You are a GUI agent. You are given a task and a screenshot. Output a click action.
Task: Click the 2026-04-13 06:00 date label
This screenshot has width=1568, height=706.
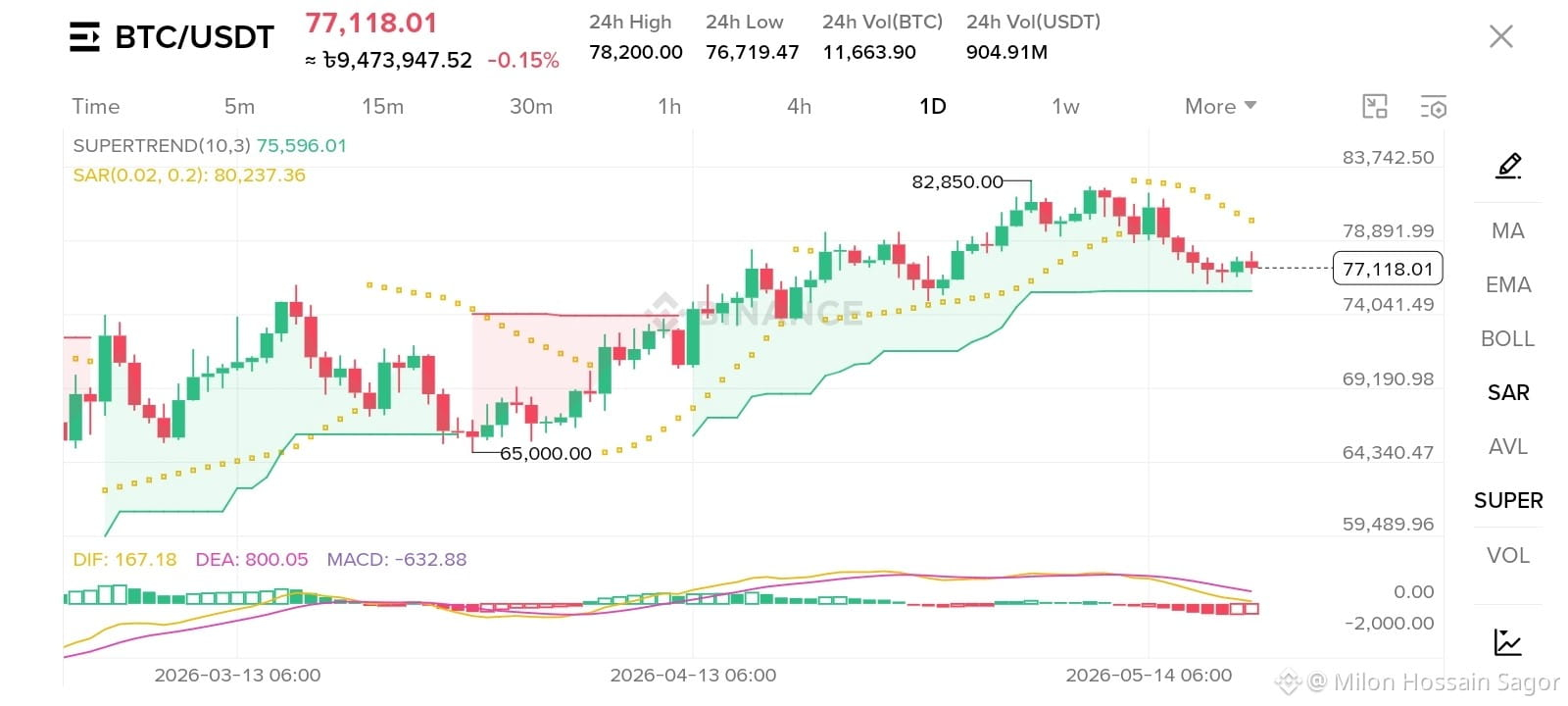click(693, 675)
